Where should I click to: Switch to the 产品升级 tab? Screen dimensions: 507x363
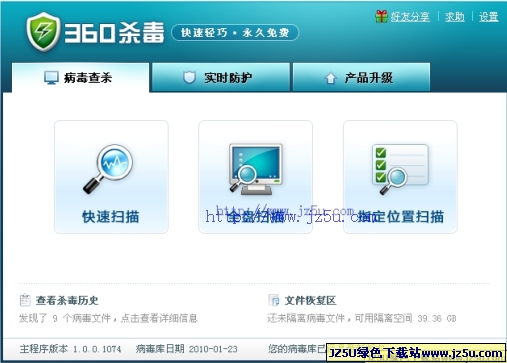pos(361,77)
